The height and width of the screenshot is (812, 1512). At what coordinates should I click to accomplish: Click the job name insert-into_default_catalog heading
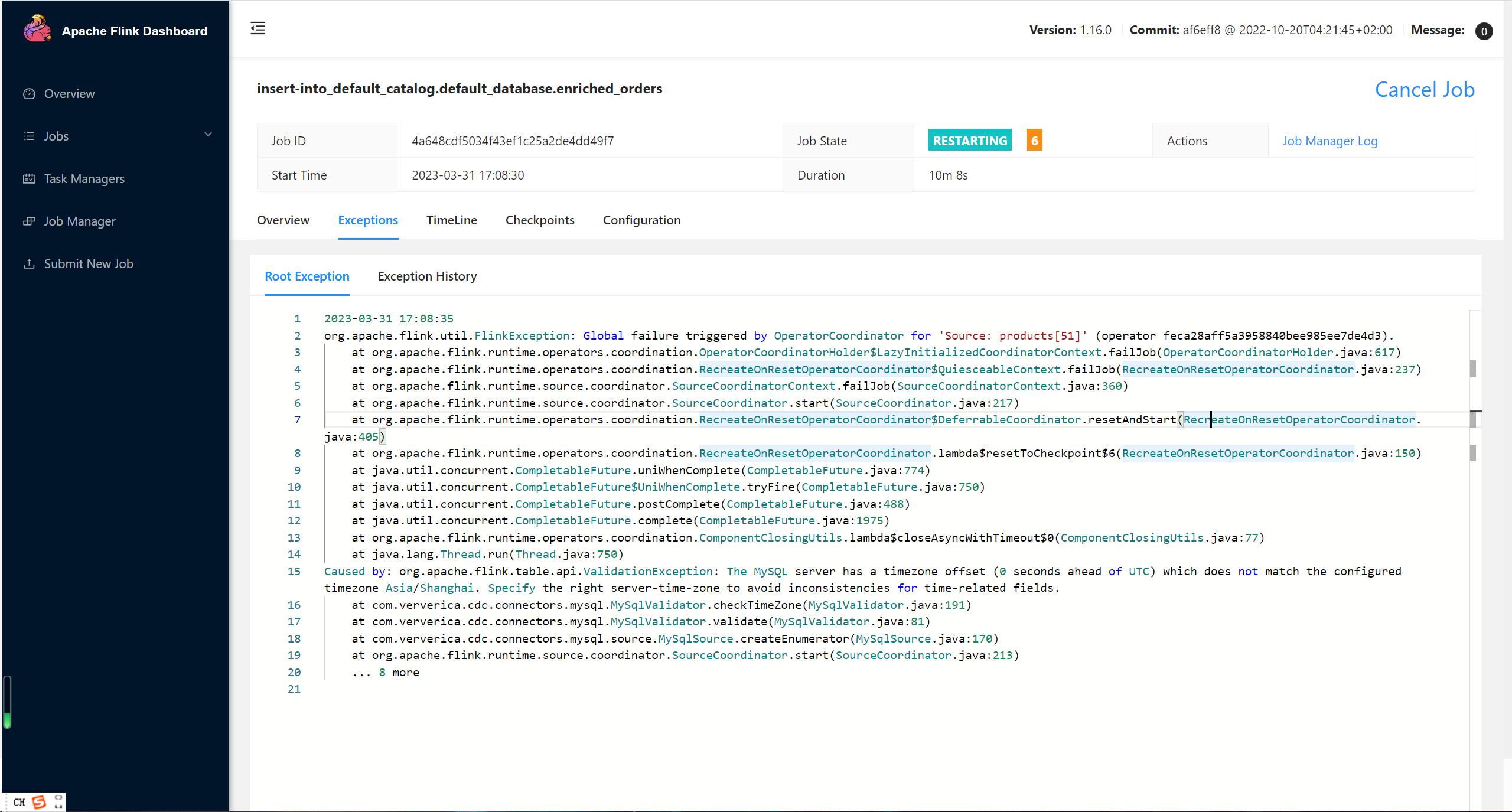[460, 89]
